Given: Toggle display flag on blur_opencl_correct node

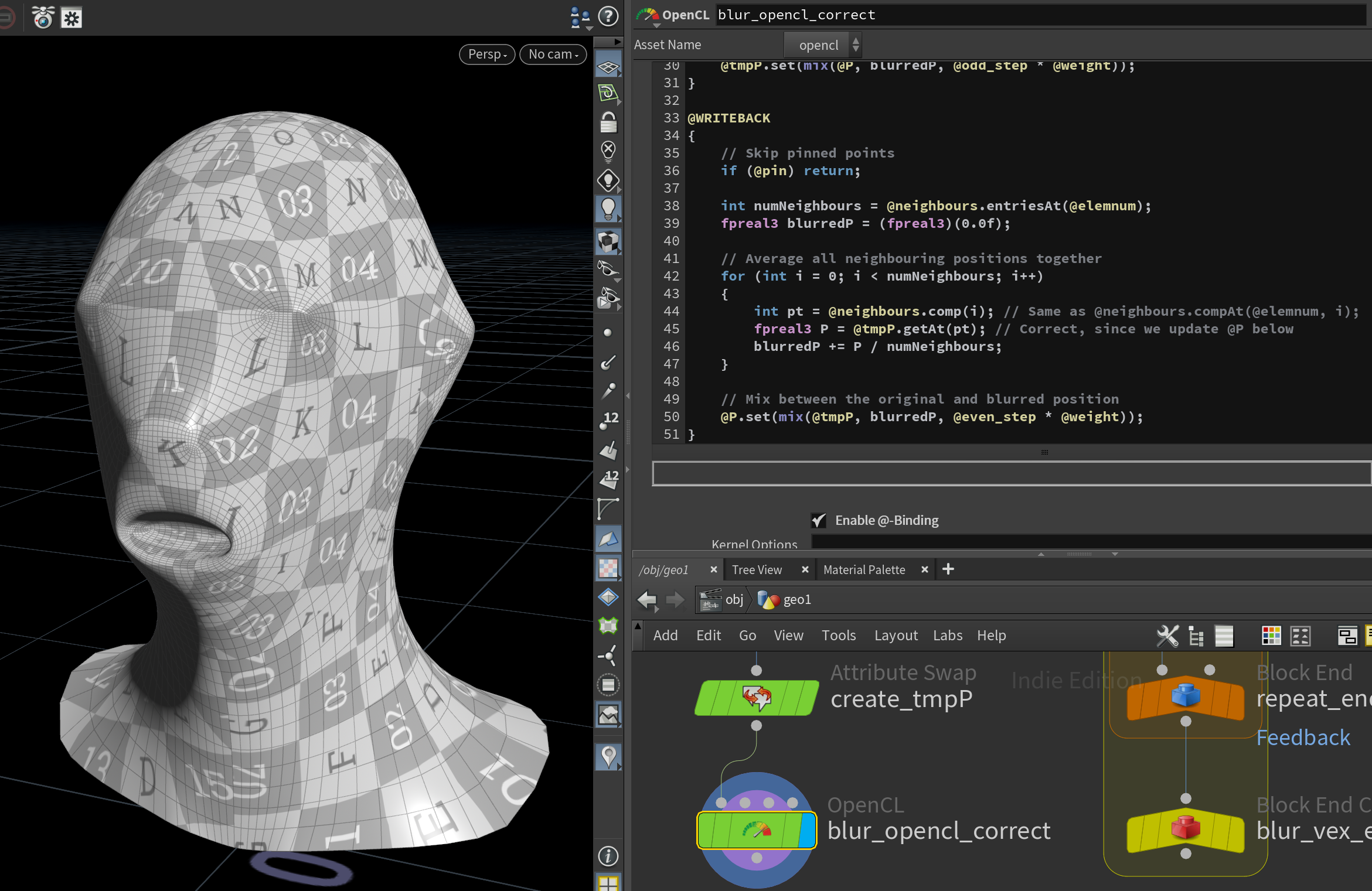Looking at the screenshot, I should pos(808,830).
